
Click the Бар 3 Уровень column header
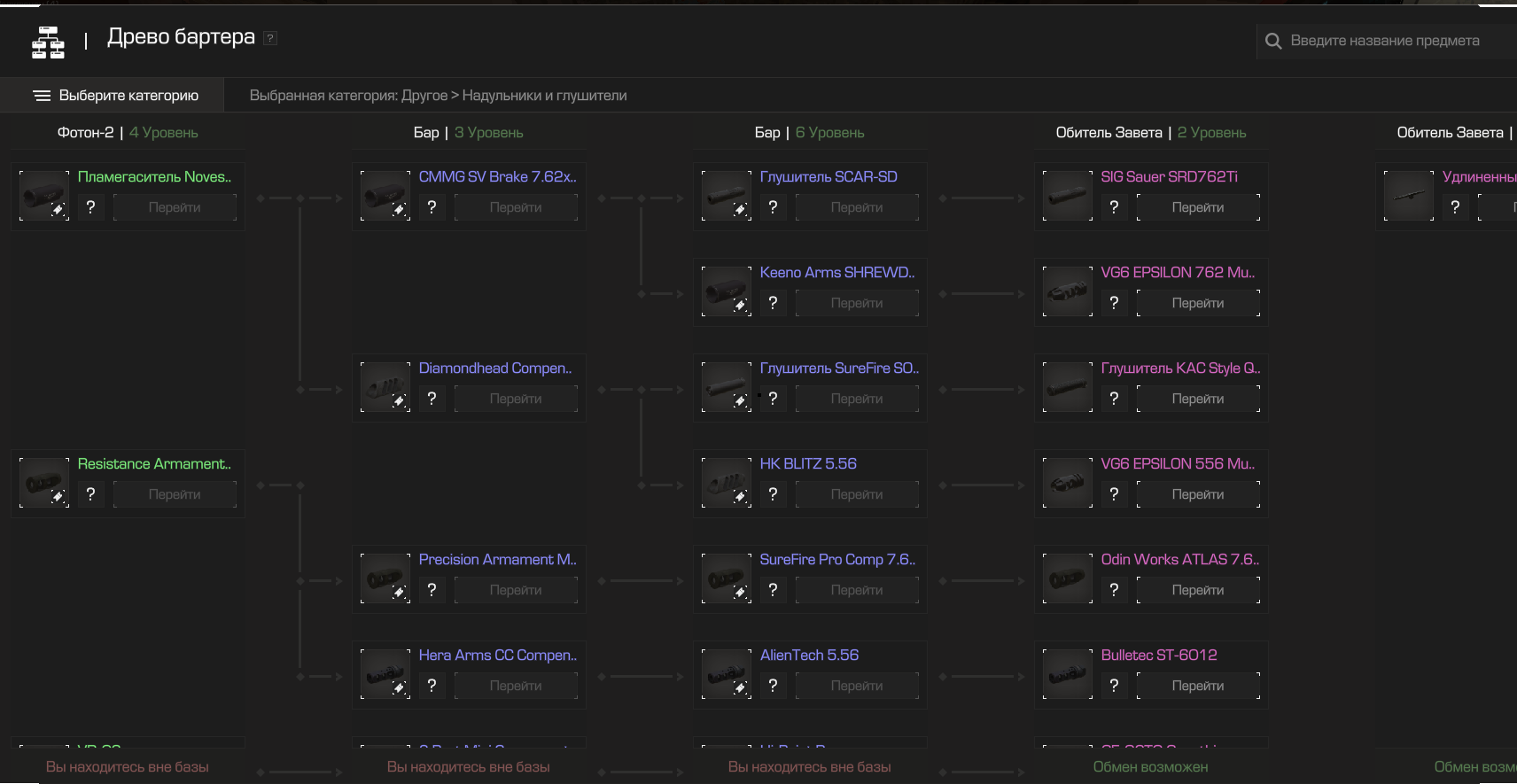[x=469, y=133]
